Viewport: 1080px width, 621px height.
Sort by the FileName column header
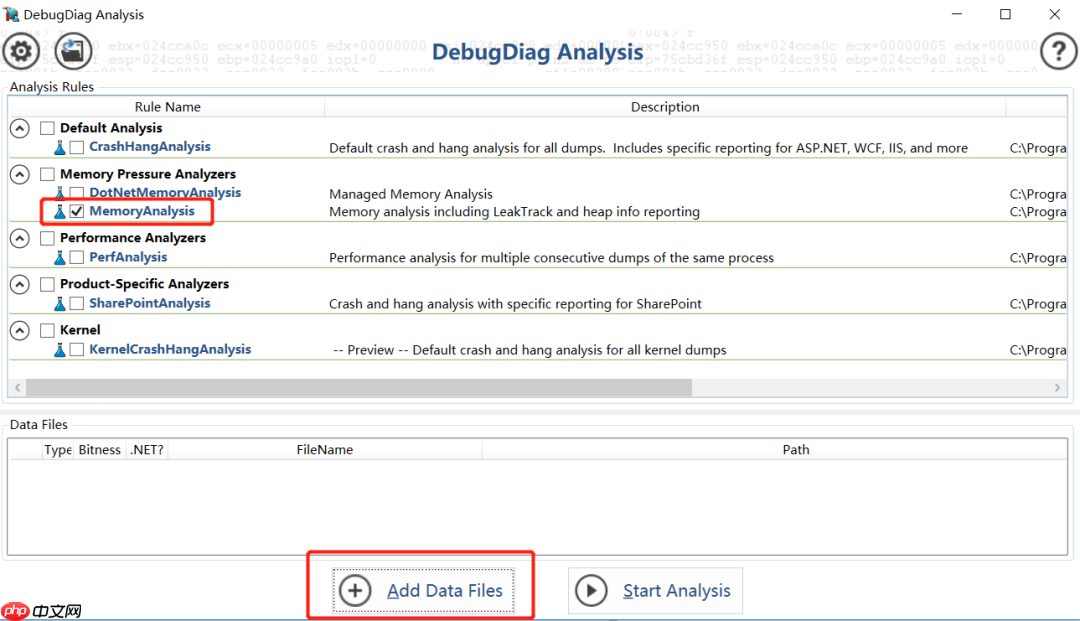coord(324,450)
